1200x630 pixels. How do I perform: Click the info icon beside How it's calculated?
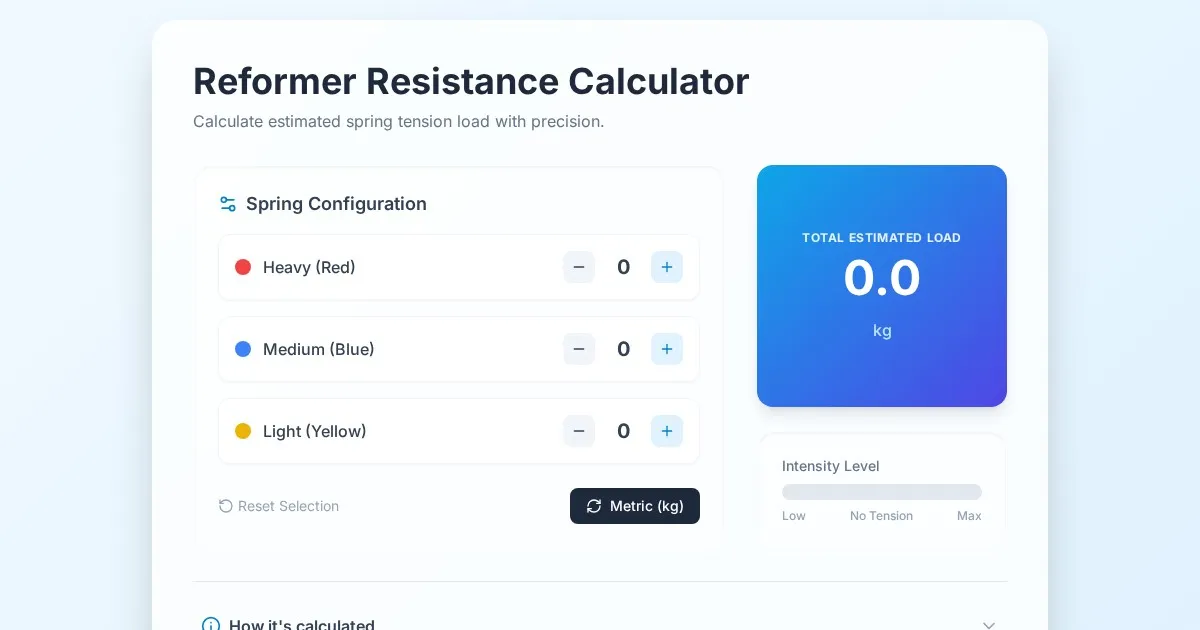(211, 625)
